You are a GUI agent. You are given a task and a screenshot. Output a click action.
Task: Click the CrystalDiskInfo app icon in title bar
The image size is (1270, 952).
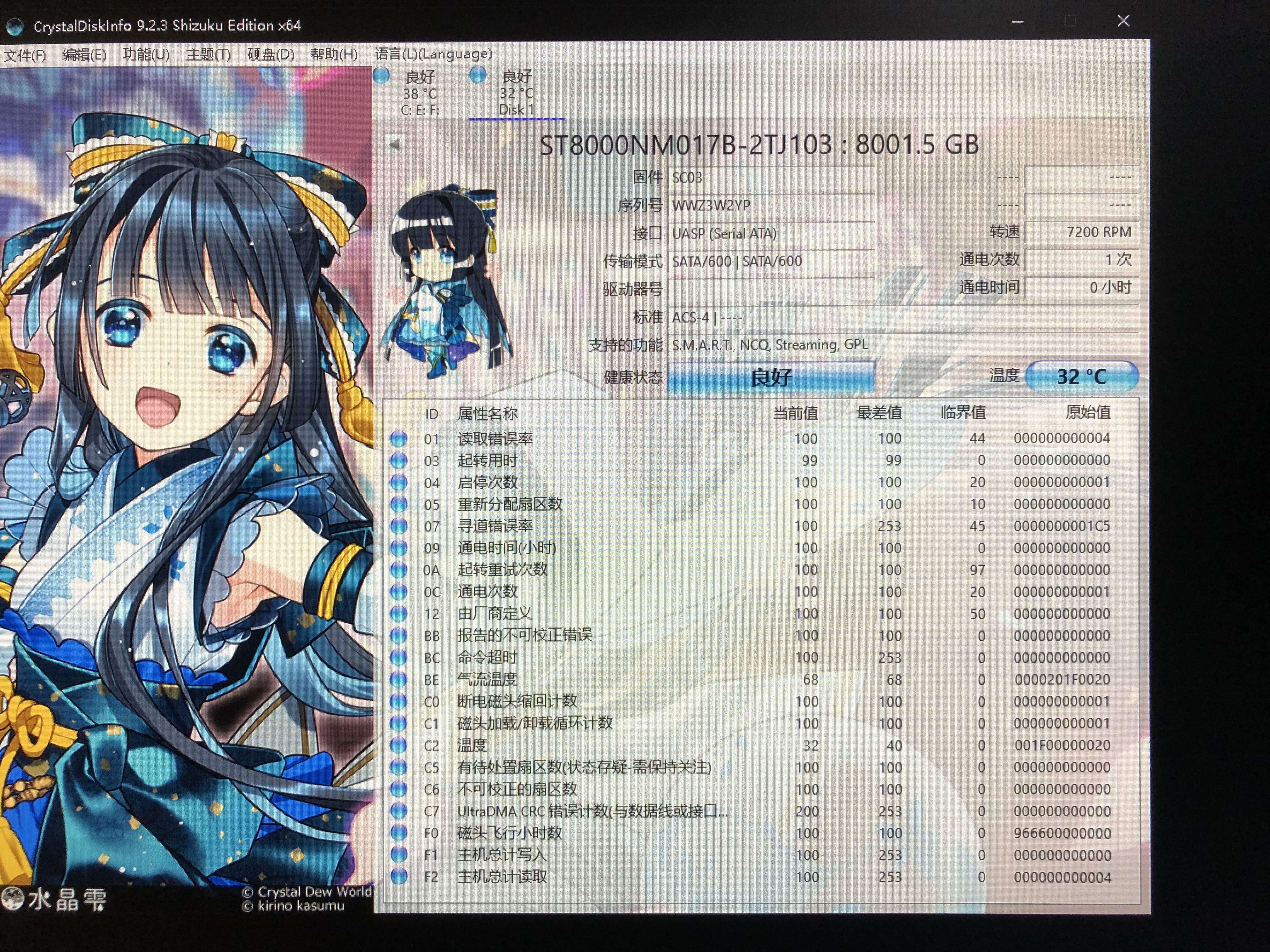point(14,26)
